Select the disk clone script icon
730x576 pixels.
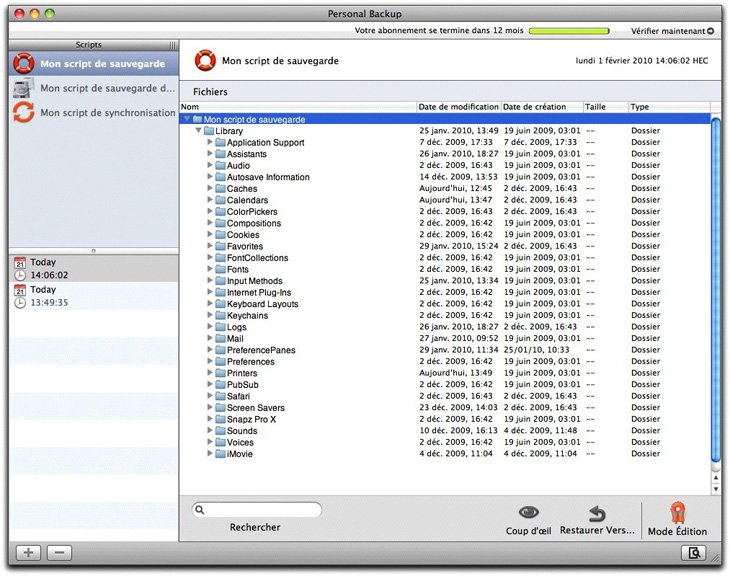[24, 88]
